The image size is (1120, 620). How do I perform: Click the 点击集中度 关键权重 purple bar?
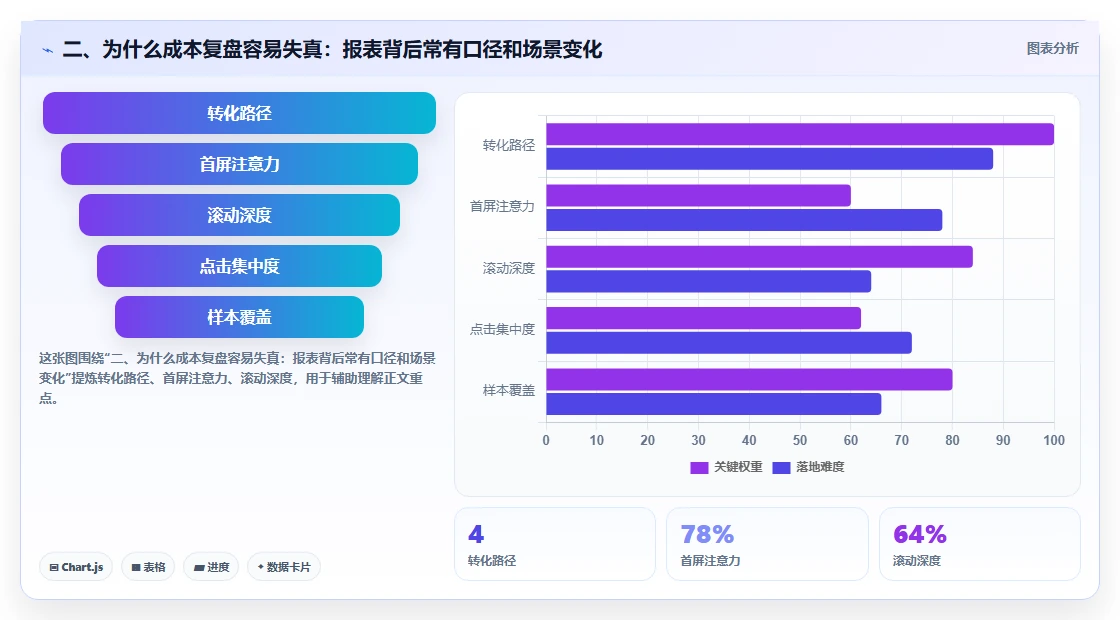704,318
